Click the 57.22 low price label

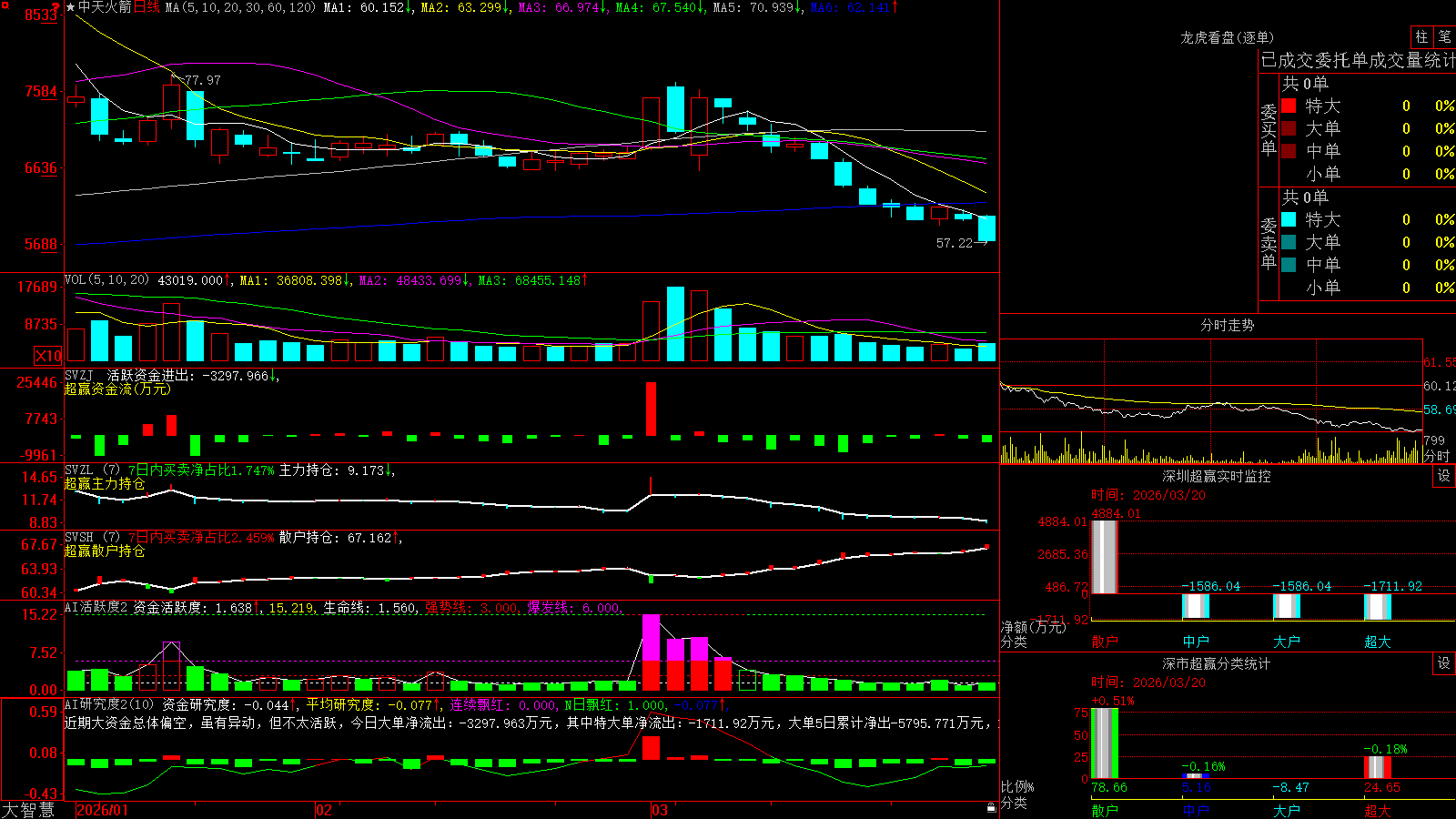coord(955,243)
